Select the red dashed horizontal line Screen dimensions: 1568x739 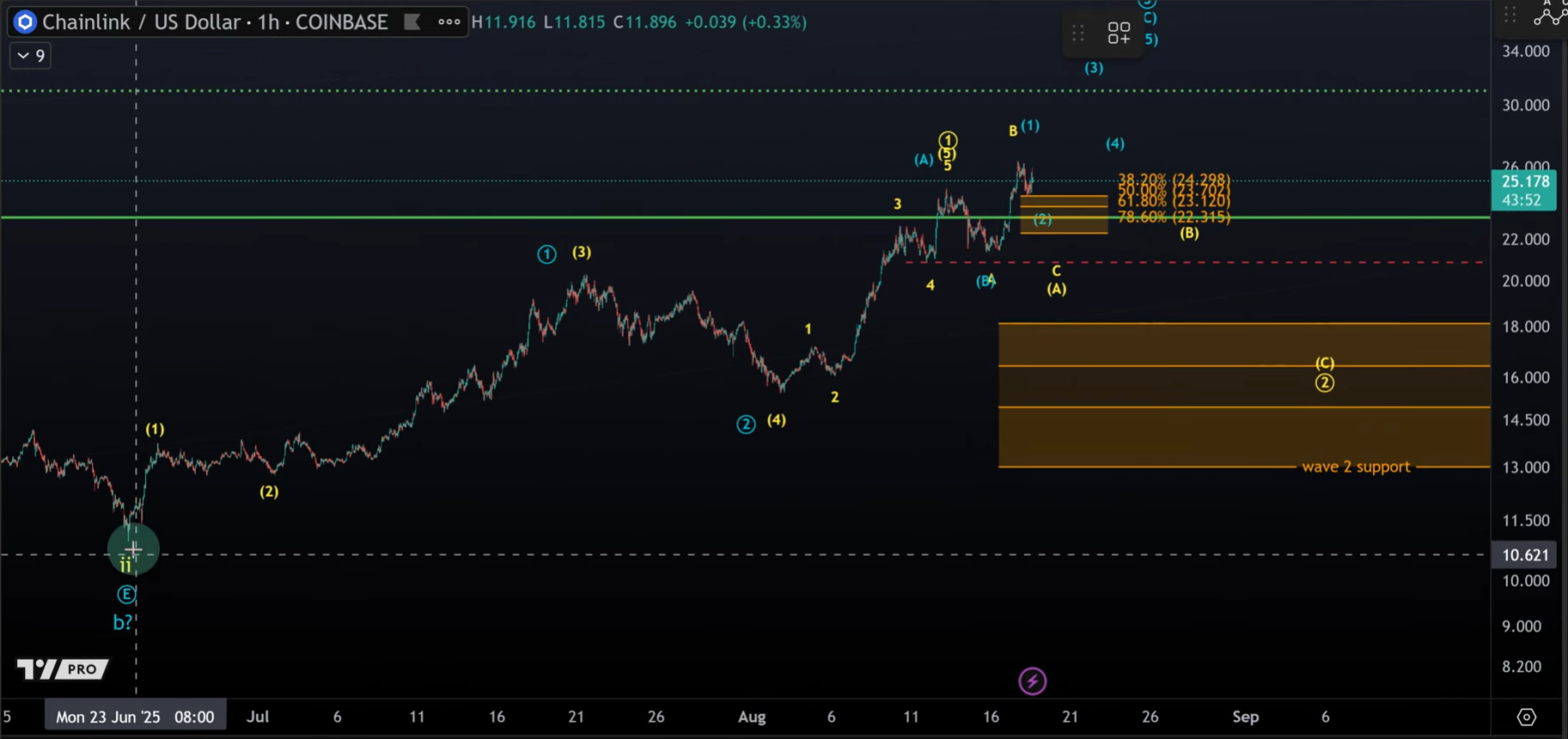[1194, 262]
